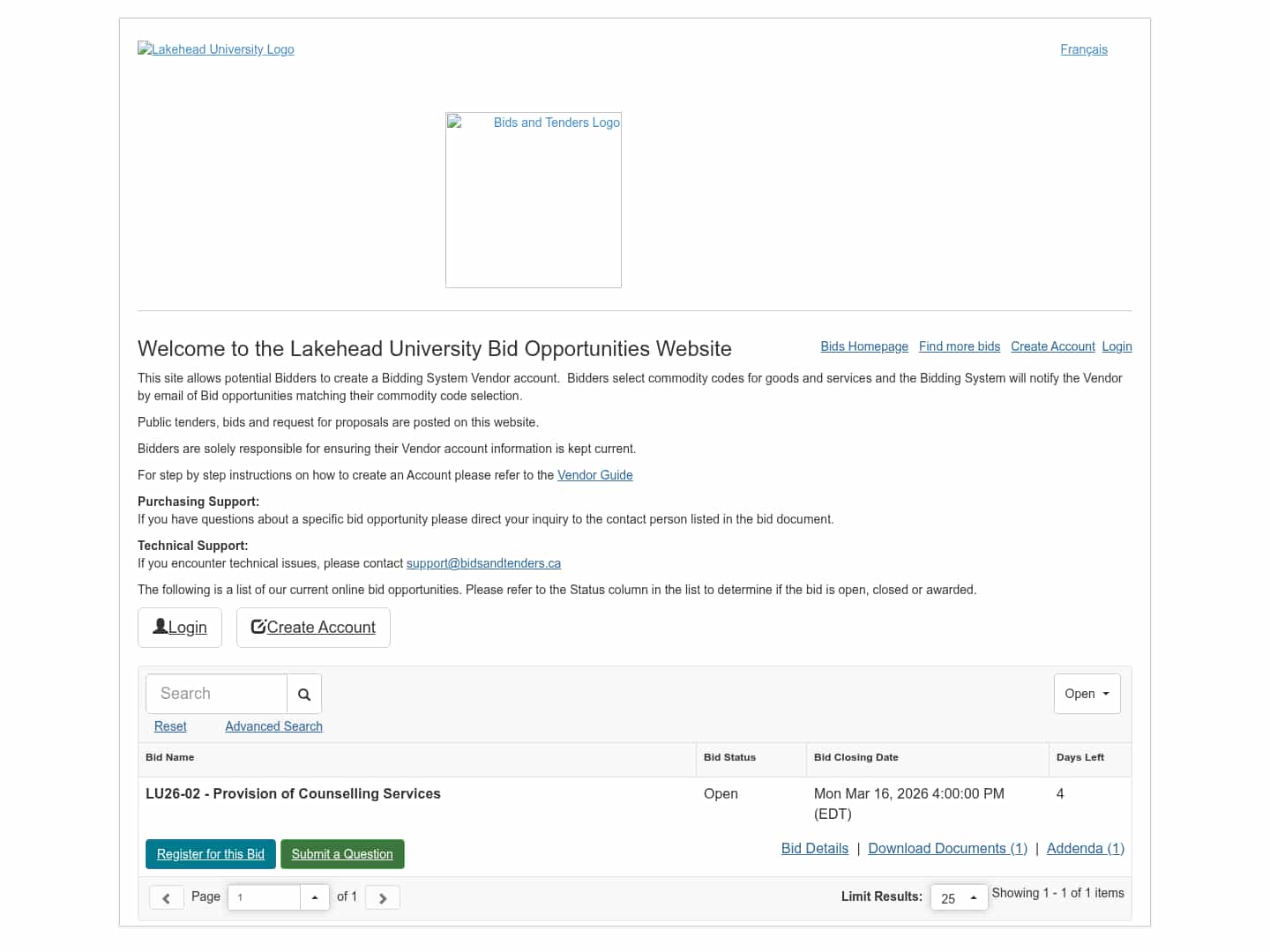Register for the Counselling Services bid

point(211,854)
